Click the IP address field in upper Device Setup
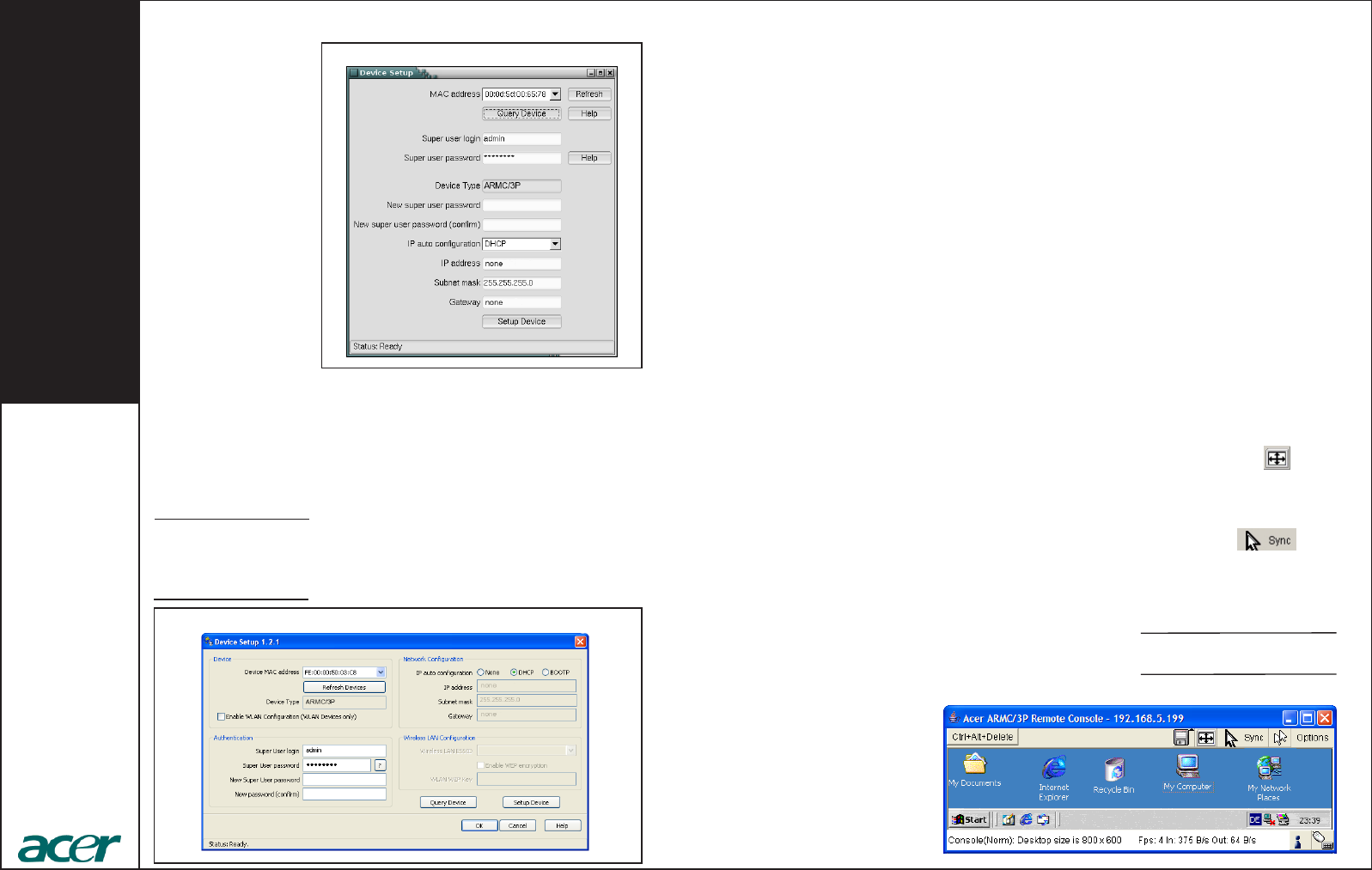The height and width of the screenshot is (870, 1372). click(x=521, y=264)
